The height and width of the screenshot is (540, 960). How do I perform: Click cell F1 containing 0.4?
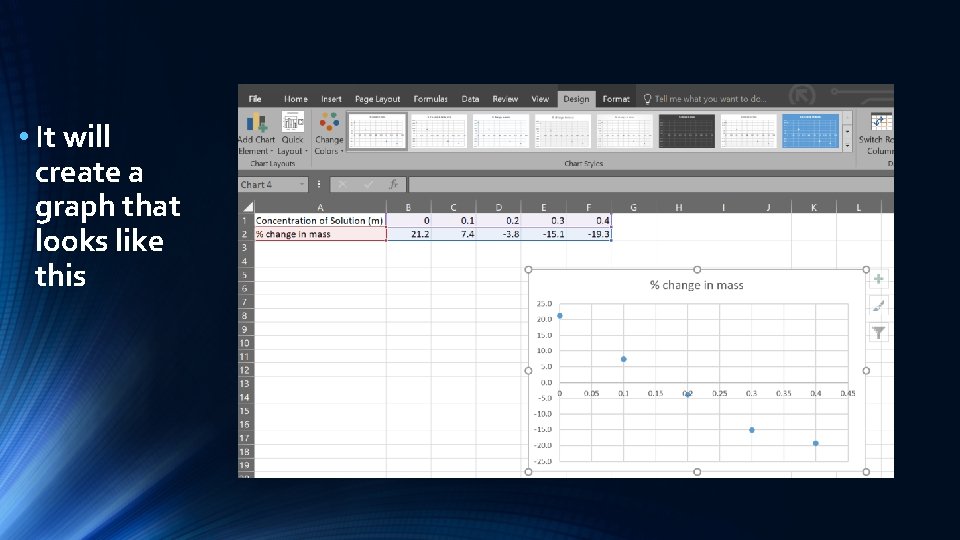(x=588, y=220)
